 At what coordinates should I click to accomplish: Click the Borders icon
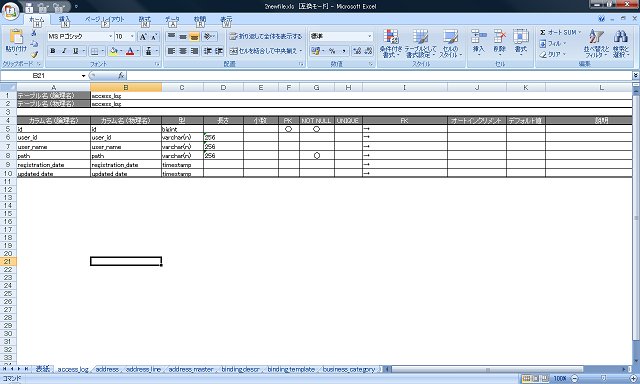point(94,51)
